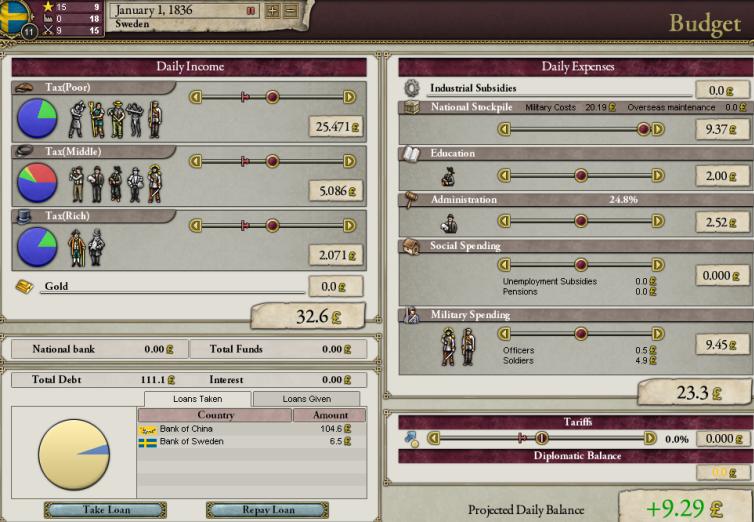This screenshot has width=754, height=522.
Task: Click the rich top hat icon
Action: pyautogui.click(x=24, y=216)
